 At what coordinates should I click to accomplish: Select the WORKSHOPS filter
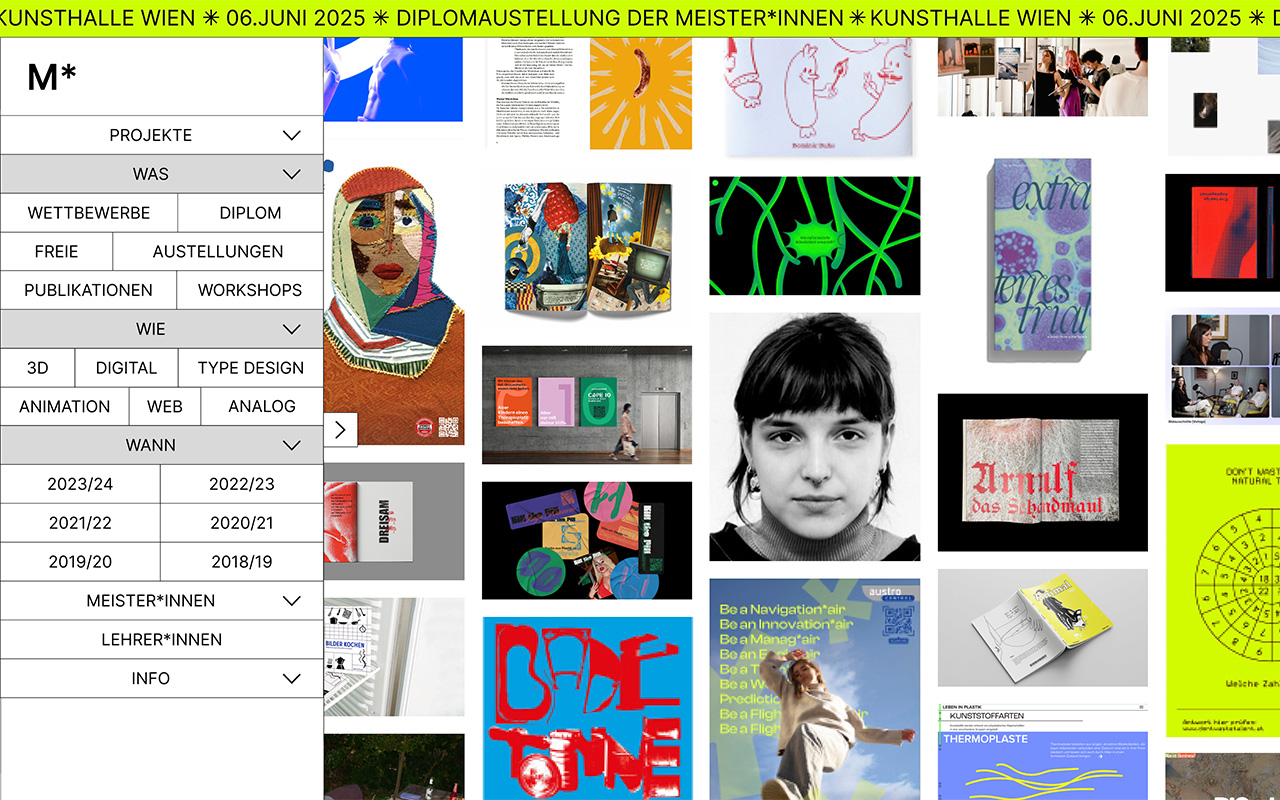pos(250,290)
